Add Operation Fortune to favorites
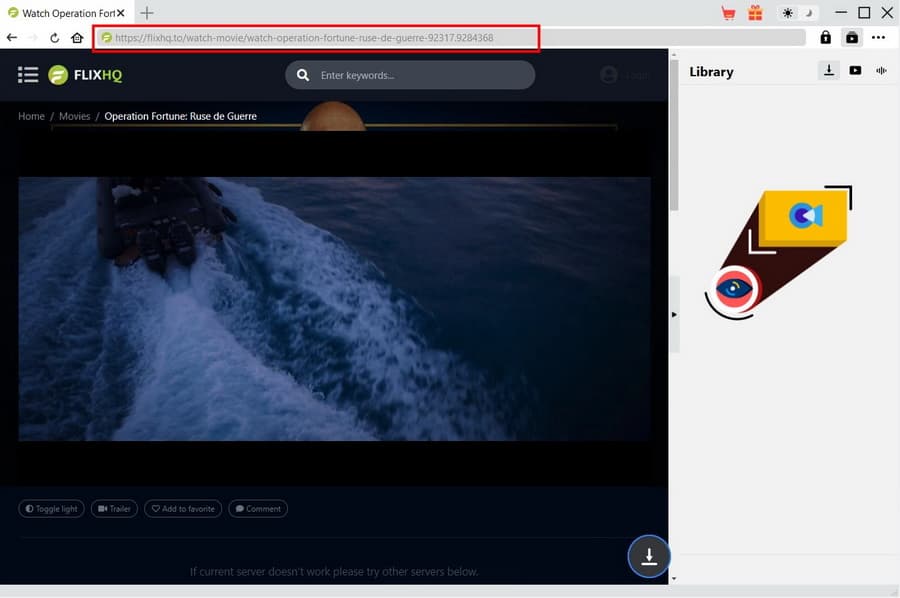The height and width of the screenshot is (598, 900). click(183, 508)
